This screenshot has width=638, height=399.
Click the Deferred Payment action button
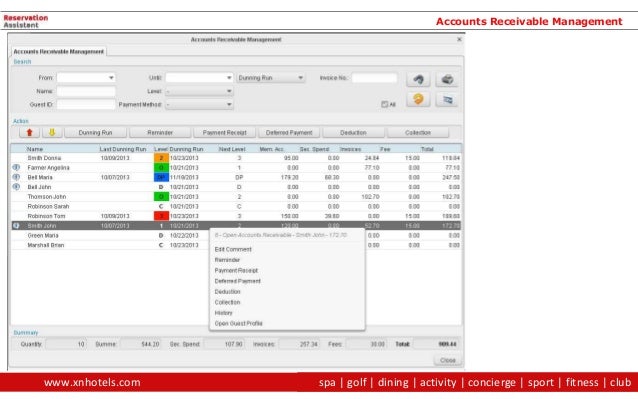coord(289,133)
